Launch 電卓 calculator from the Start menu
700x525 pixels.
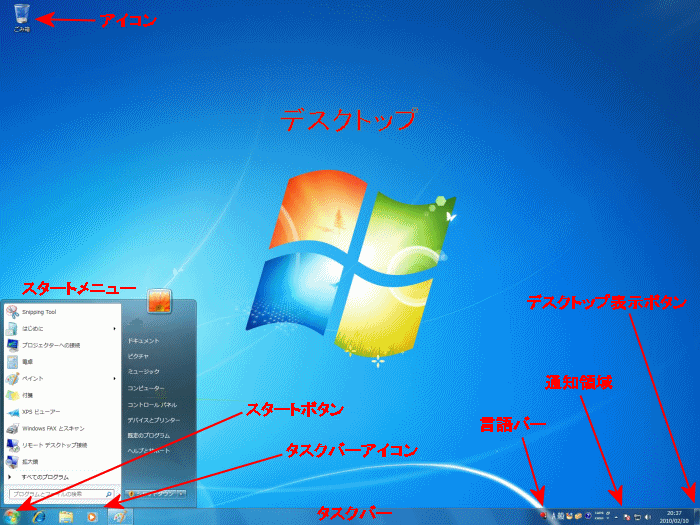(62, 362)
